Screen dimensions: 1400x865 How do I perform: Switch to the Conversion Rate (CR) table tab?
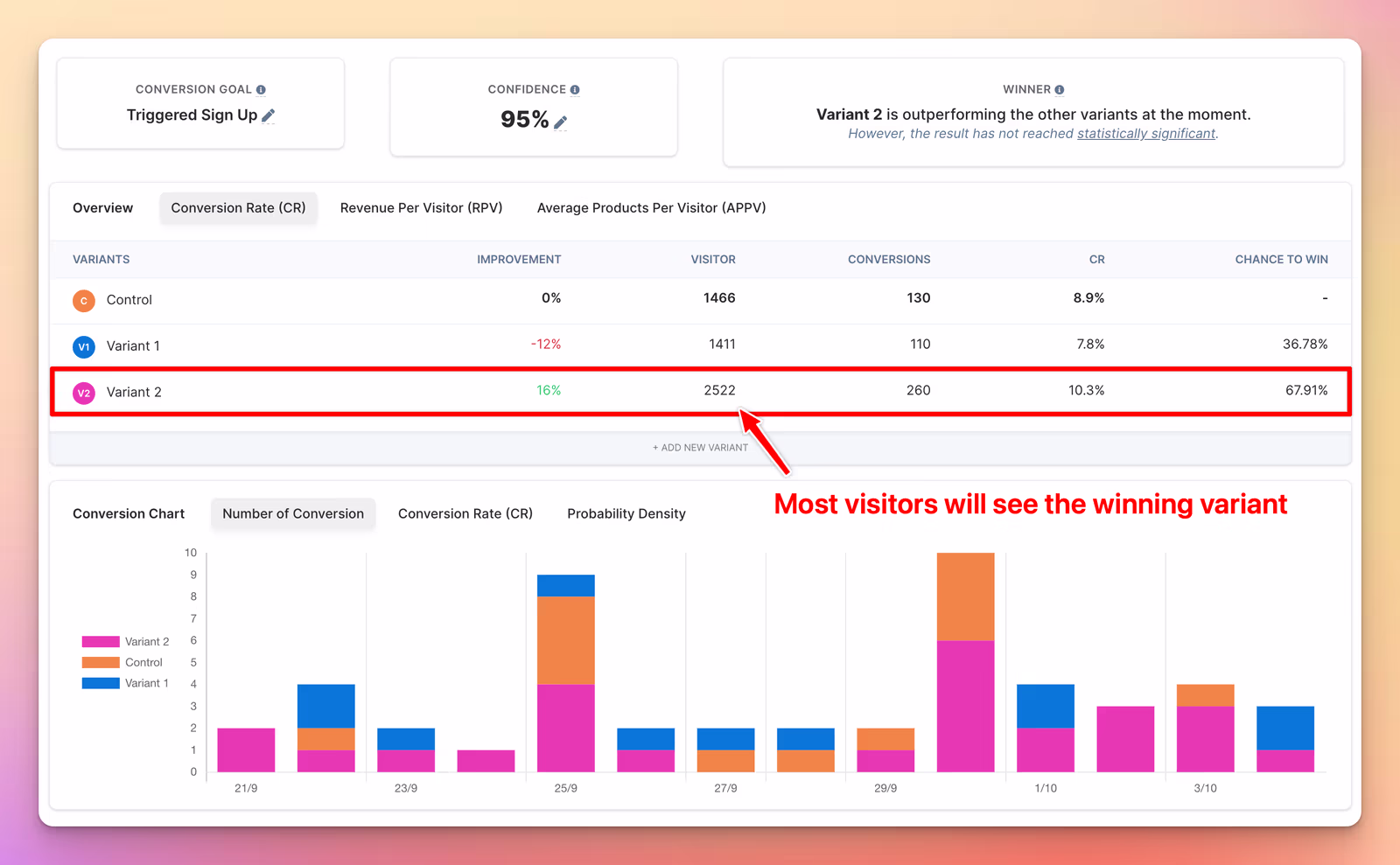click(238, 208)
